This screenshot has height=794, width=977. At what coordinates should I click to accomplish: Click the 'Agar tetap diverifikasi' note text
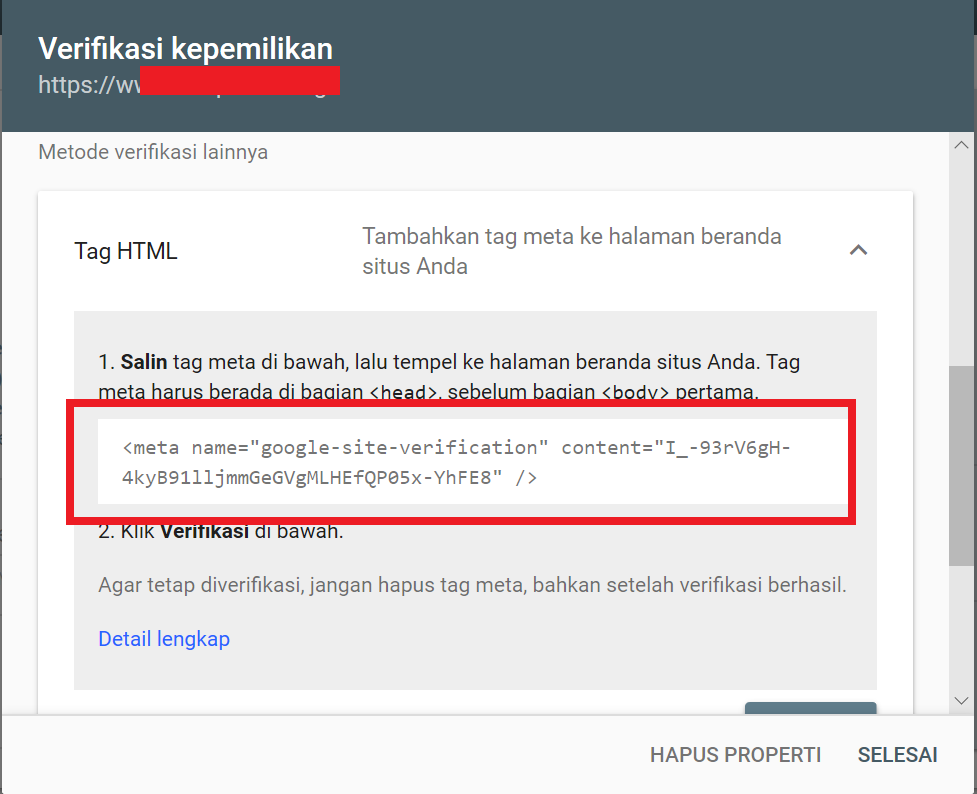(472, 585)
